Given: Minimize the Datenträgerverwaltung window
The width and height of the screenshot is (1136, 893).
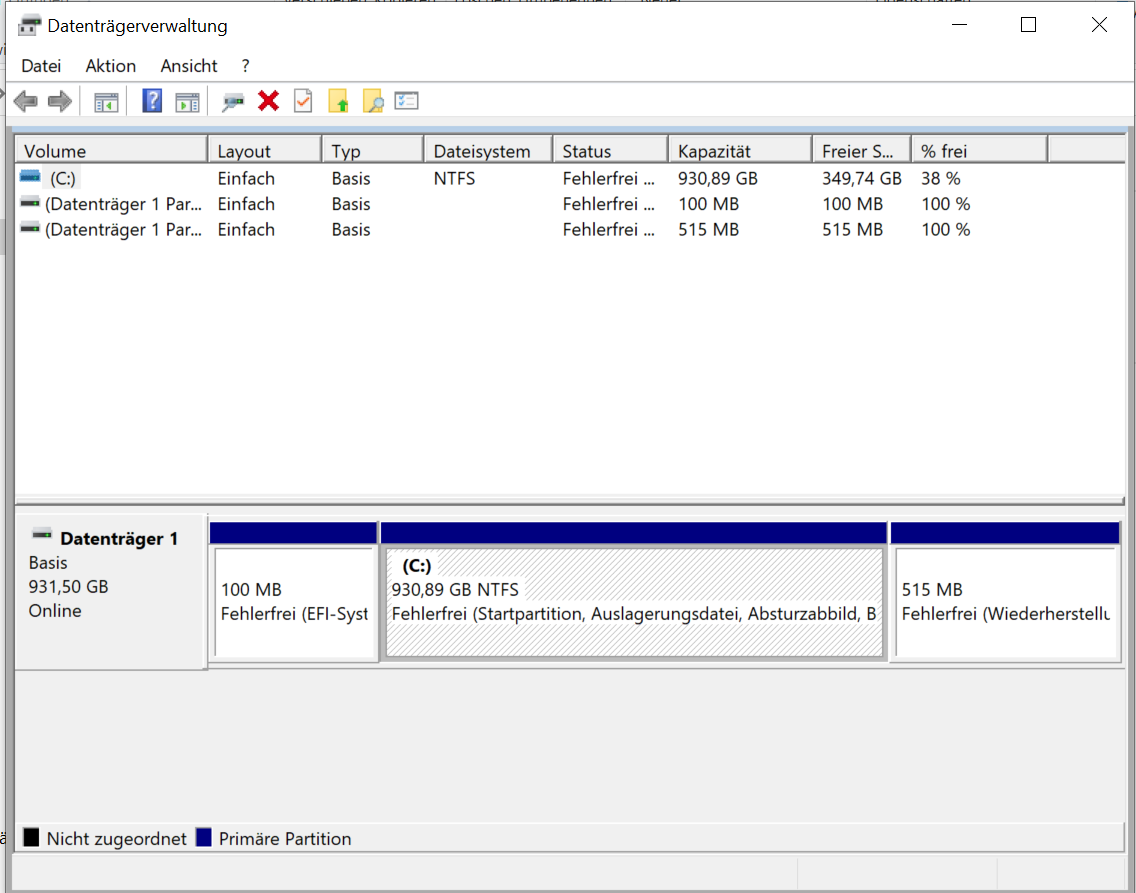Looking at the screenshot, I should (x=959, y=25).
